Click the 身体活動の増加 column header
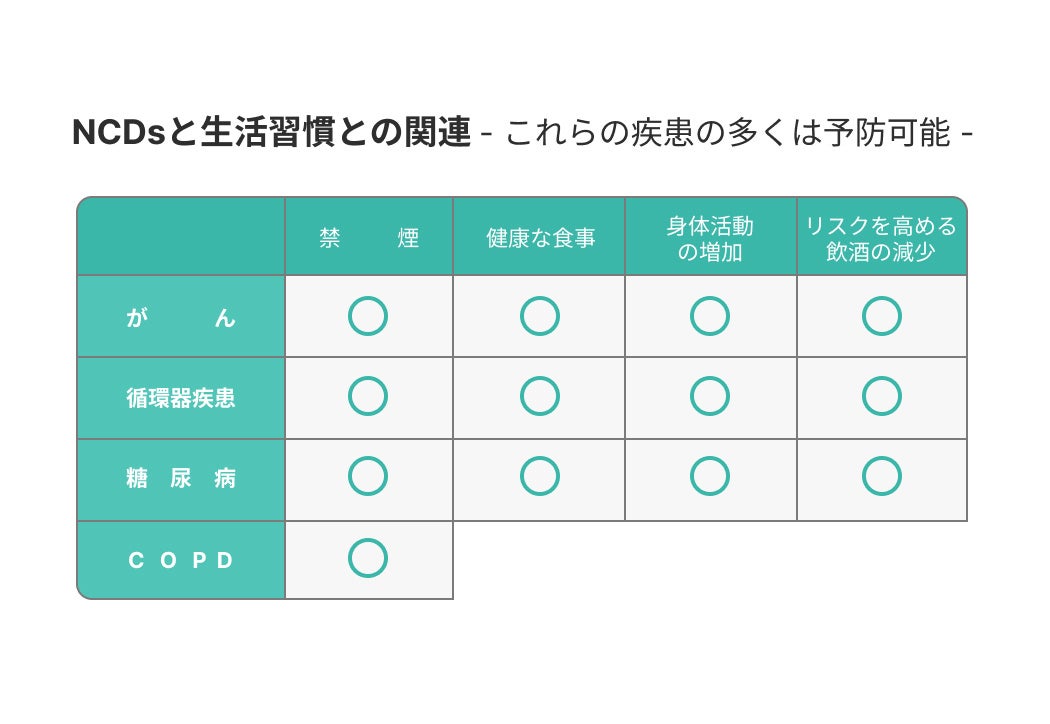The height and width of the screenshot is (724, 1050). click(x=710, y=238)
